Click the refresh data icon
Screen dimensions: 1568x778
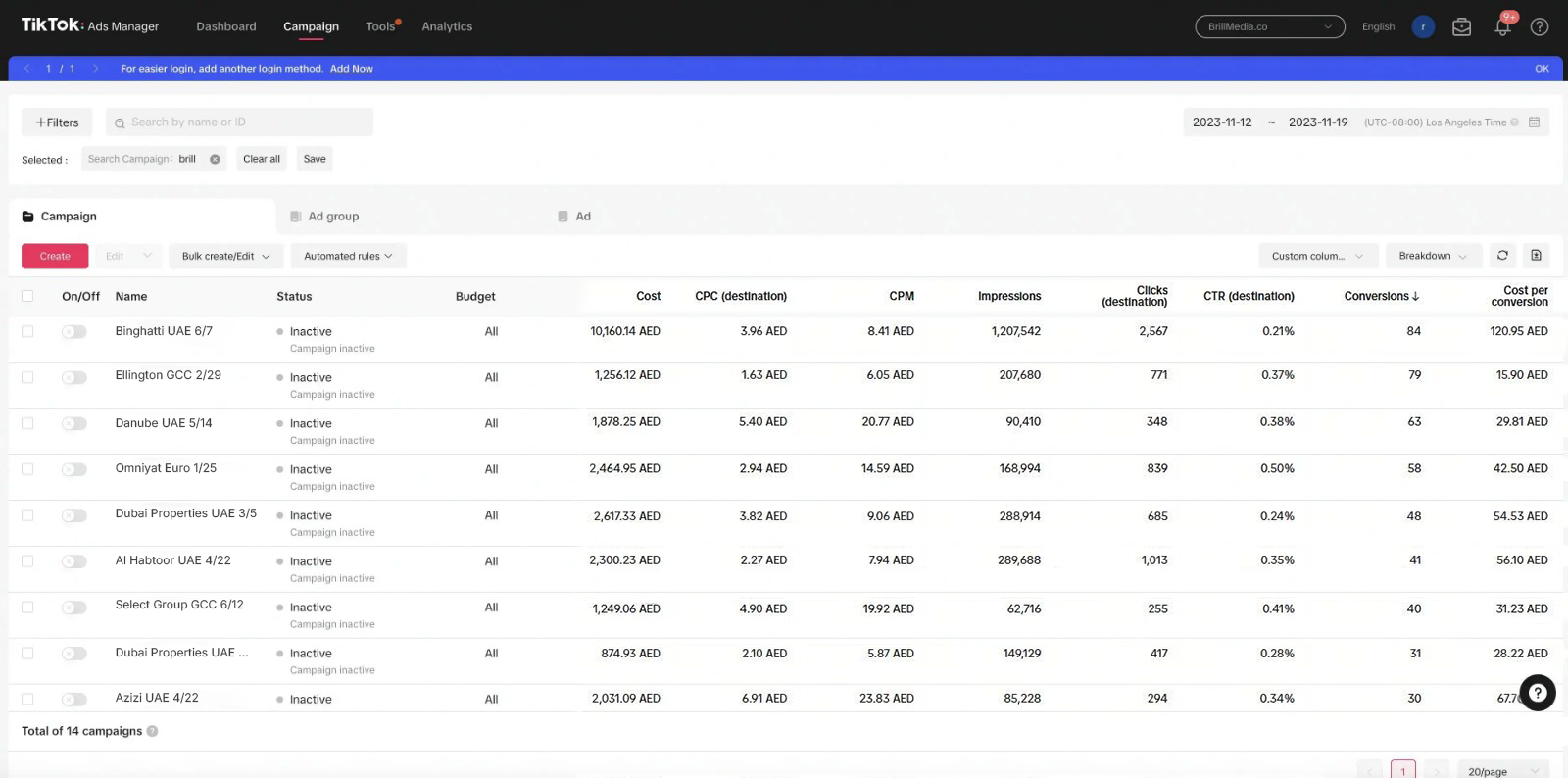(x=1502, y=256)
